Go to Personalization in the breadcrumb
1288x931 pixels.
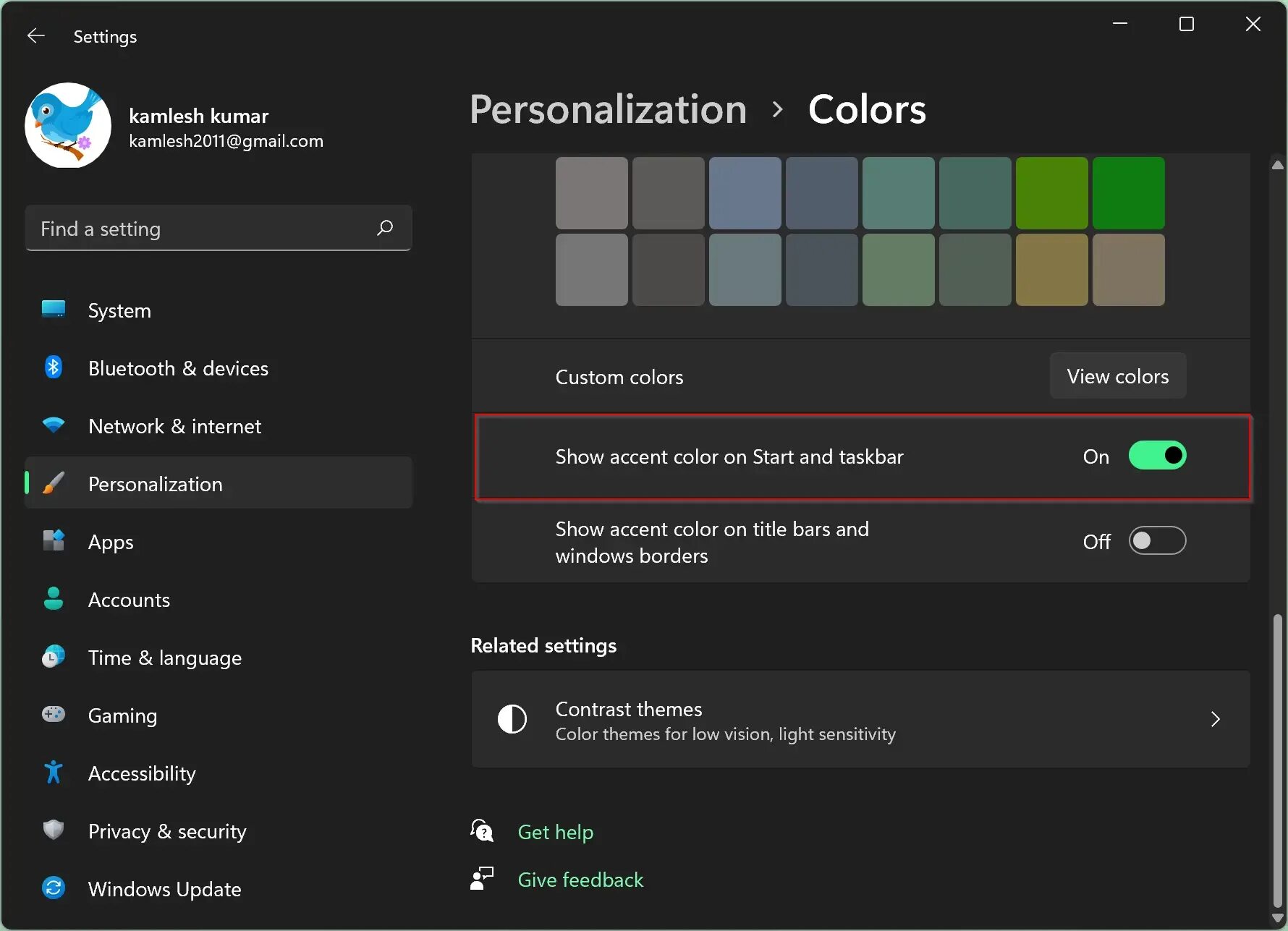[x=608, y=110]
